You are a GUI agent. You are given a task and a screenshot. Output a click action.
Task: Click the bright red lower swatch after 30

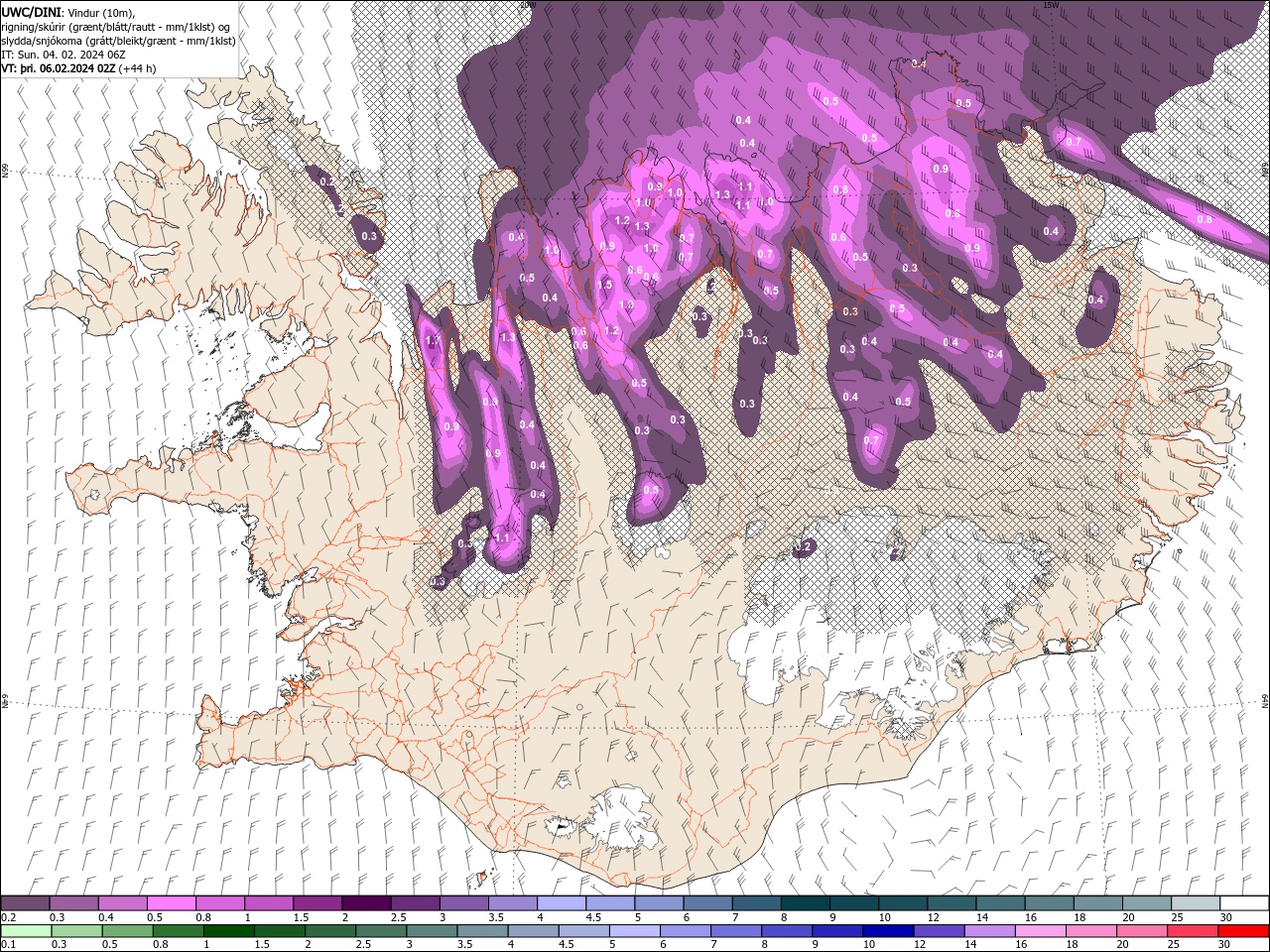[1243, 931]
